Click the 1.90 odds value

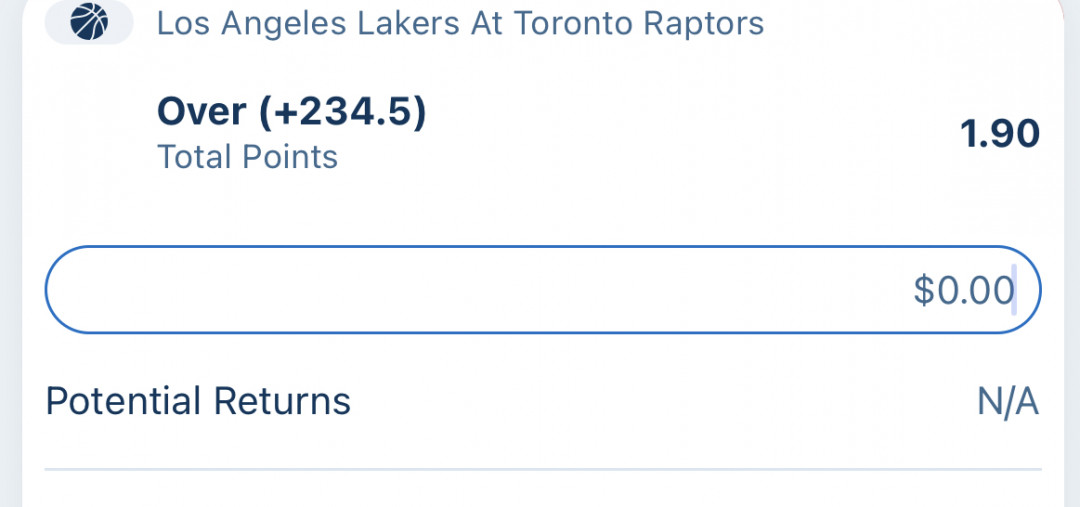[1000, 134]
